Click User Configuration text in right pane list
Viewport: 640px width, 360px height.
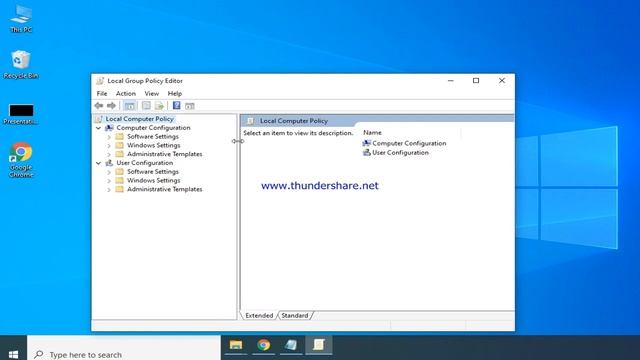400,153
